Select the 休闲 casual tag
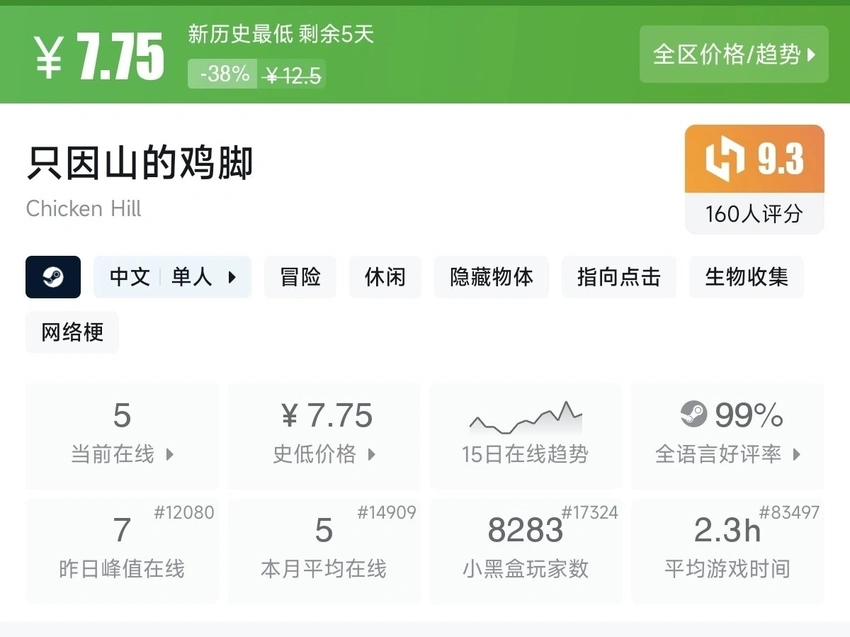The image size is (850, 637). [x=385, y=277]
